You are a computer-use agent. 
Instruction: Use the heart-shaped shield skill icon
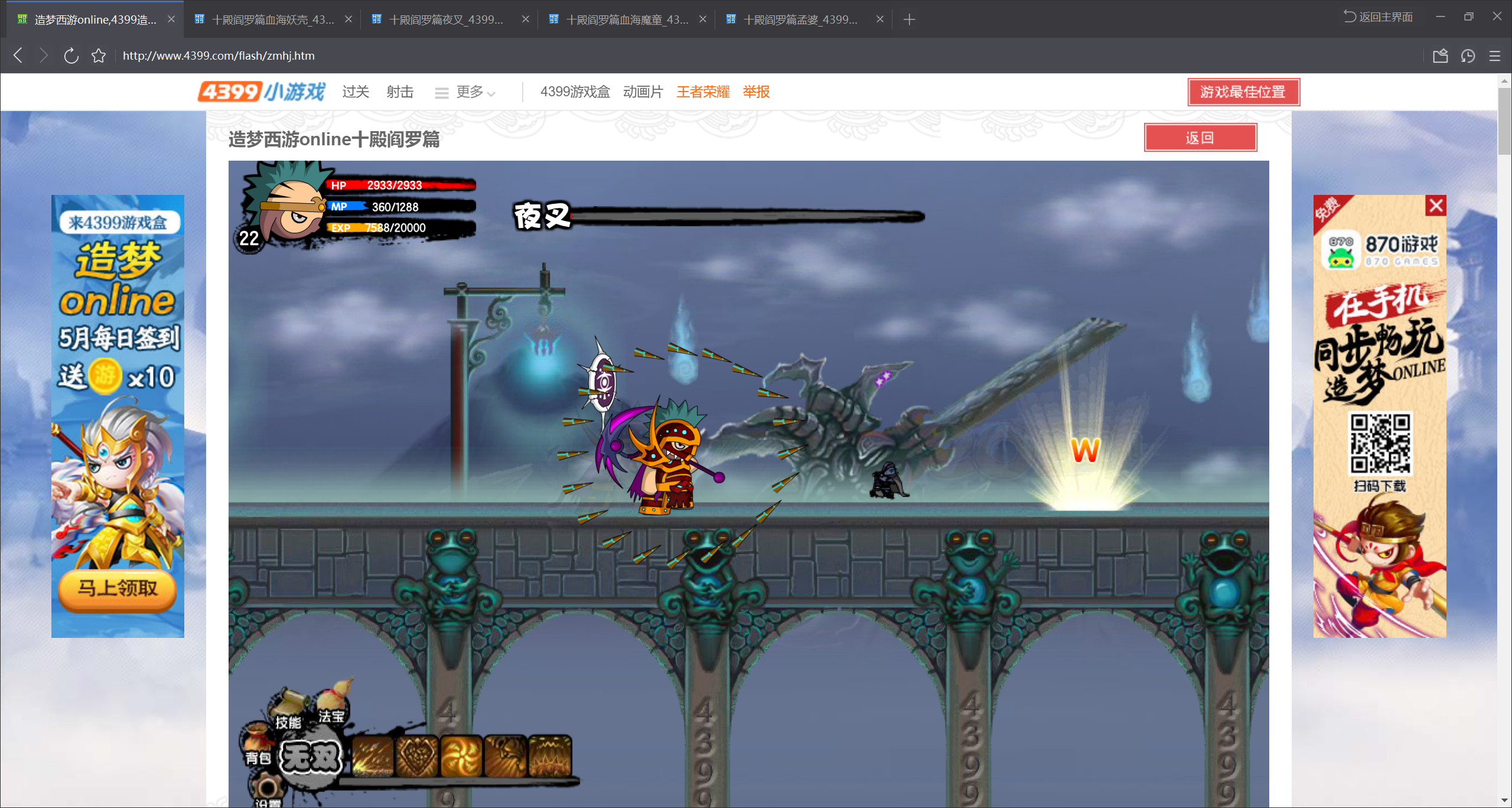418,756
